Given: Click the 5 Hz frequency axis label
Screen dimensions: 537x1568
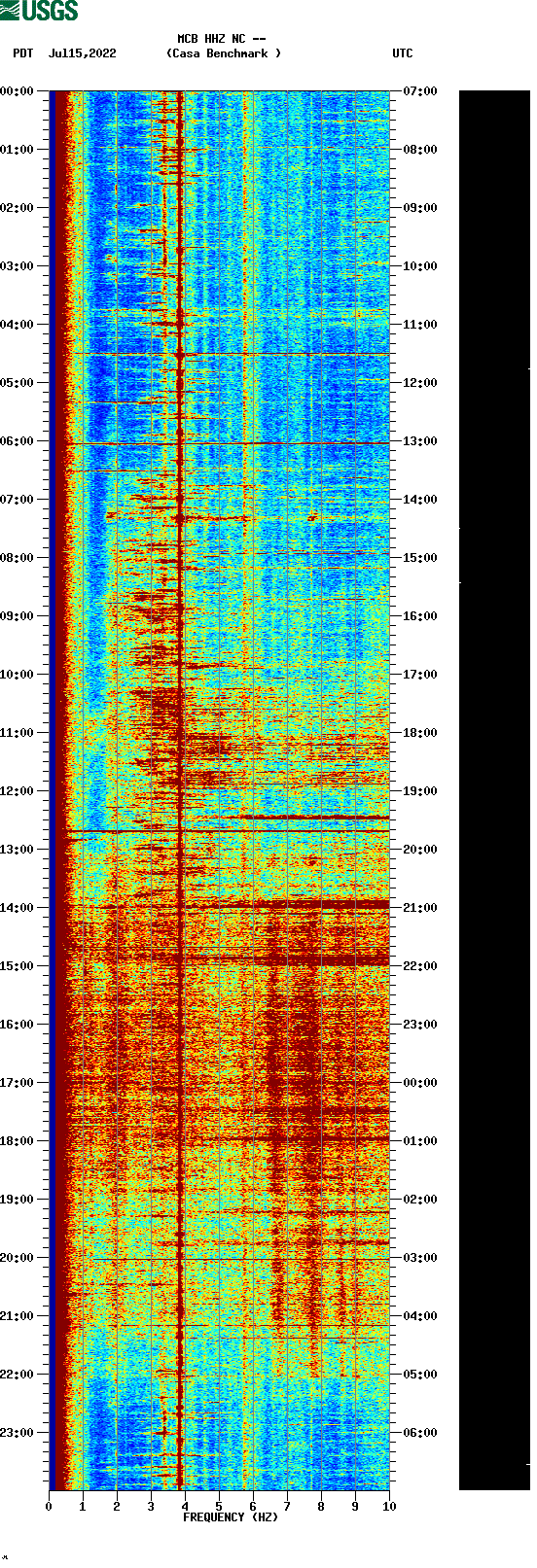Looking at the screenshot, I should [x=219, y=1507].
